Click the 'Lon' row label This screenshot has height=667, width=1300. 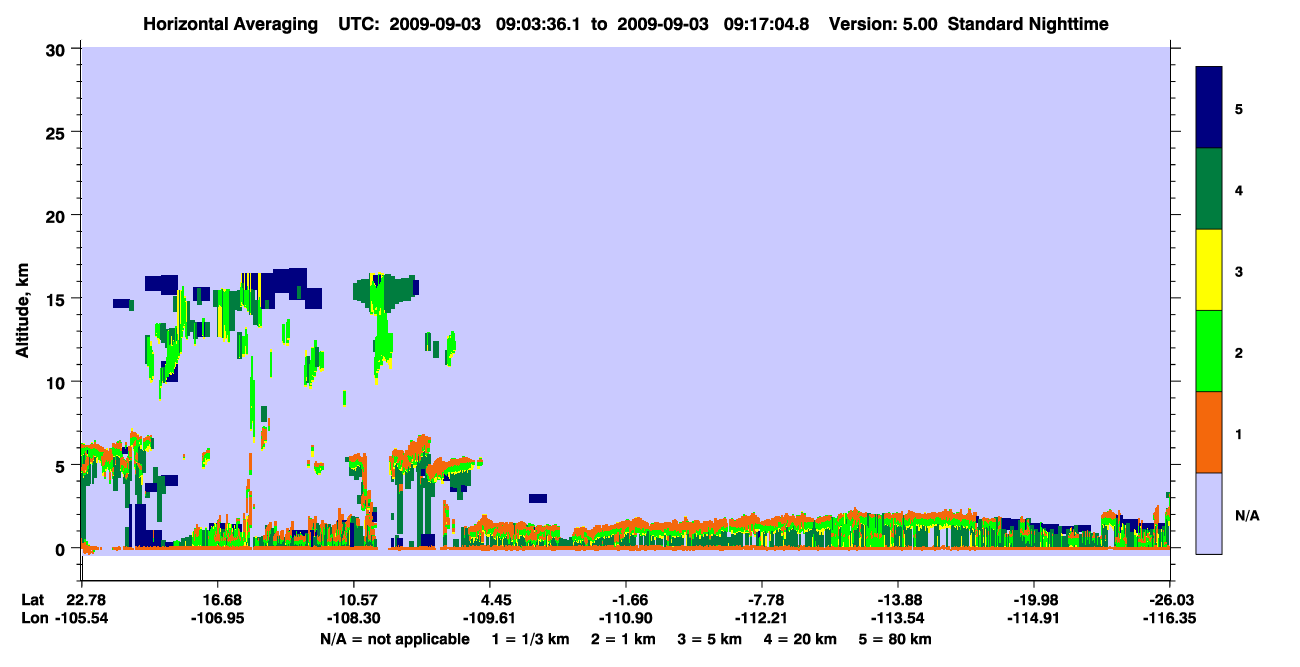(34, 618)
